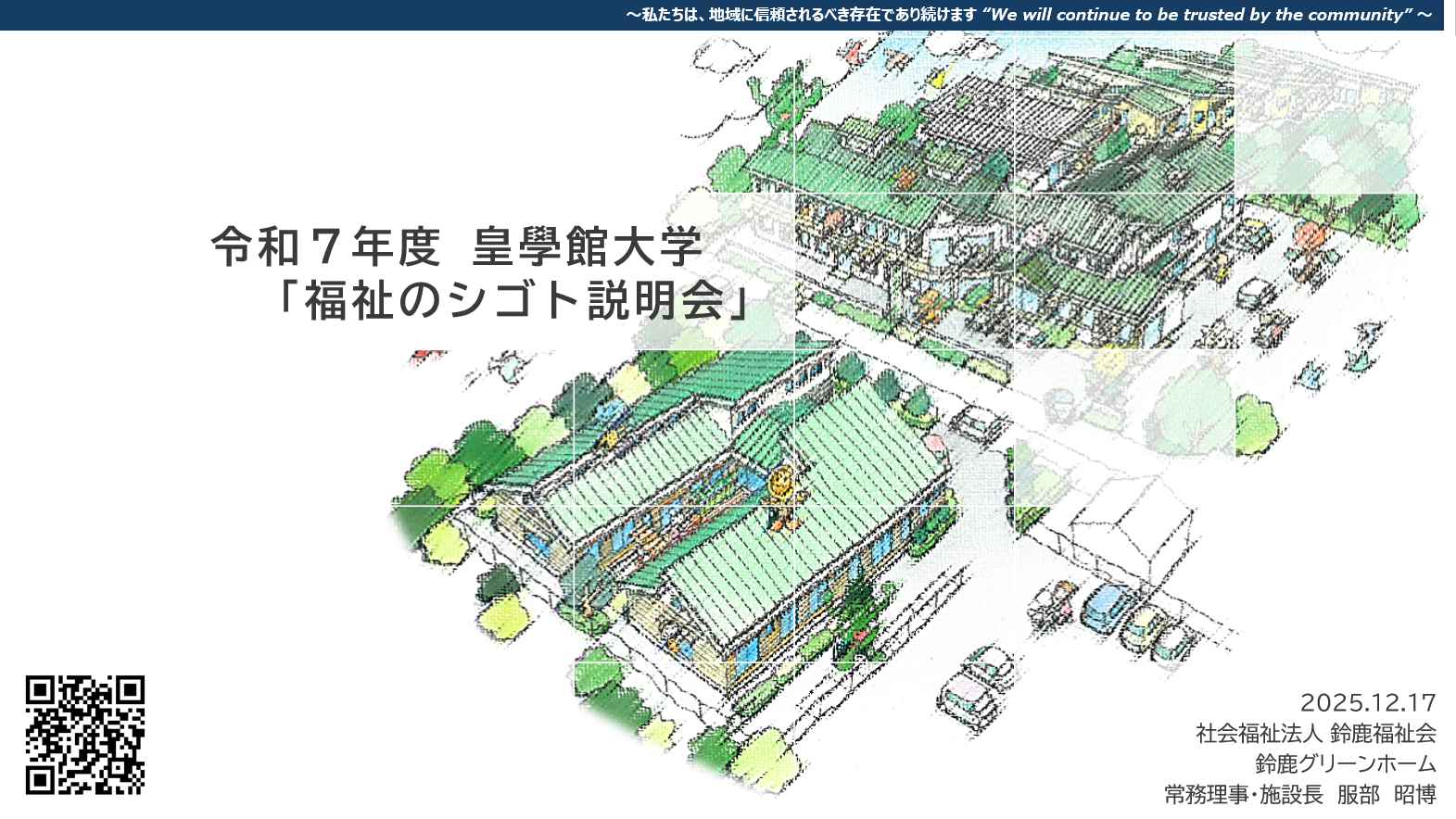Click the job title 常務理事・施設長

(1243, 795)
